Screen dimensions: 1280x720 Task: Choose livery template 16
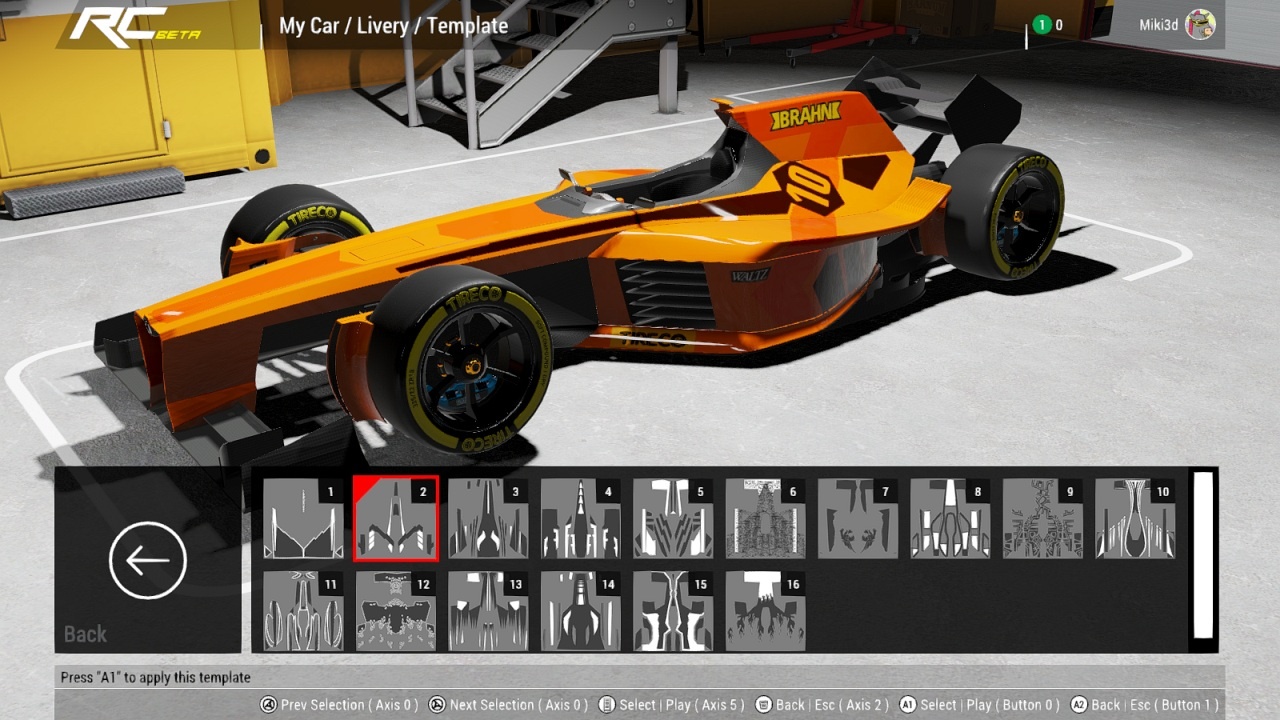[765, 610]
